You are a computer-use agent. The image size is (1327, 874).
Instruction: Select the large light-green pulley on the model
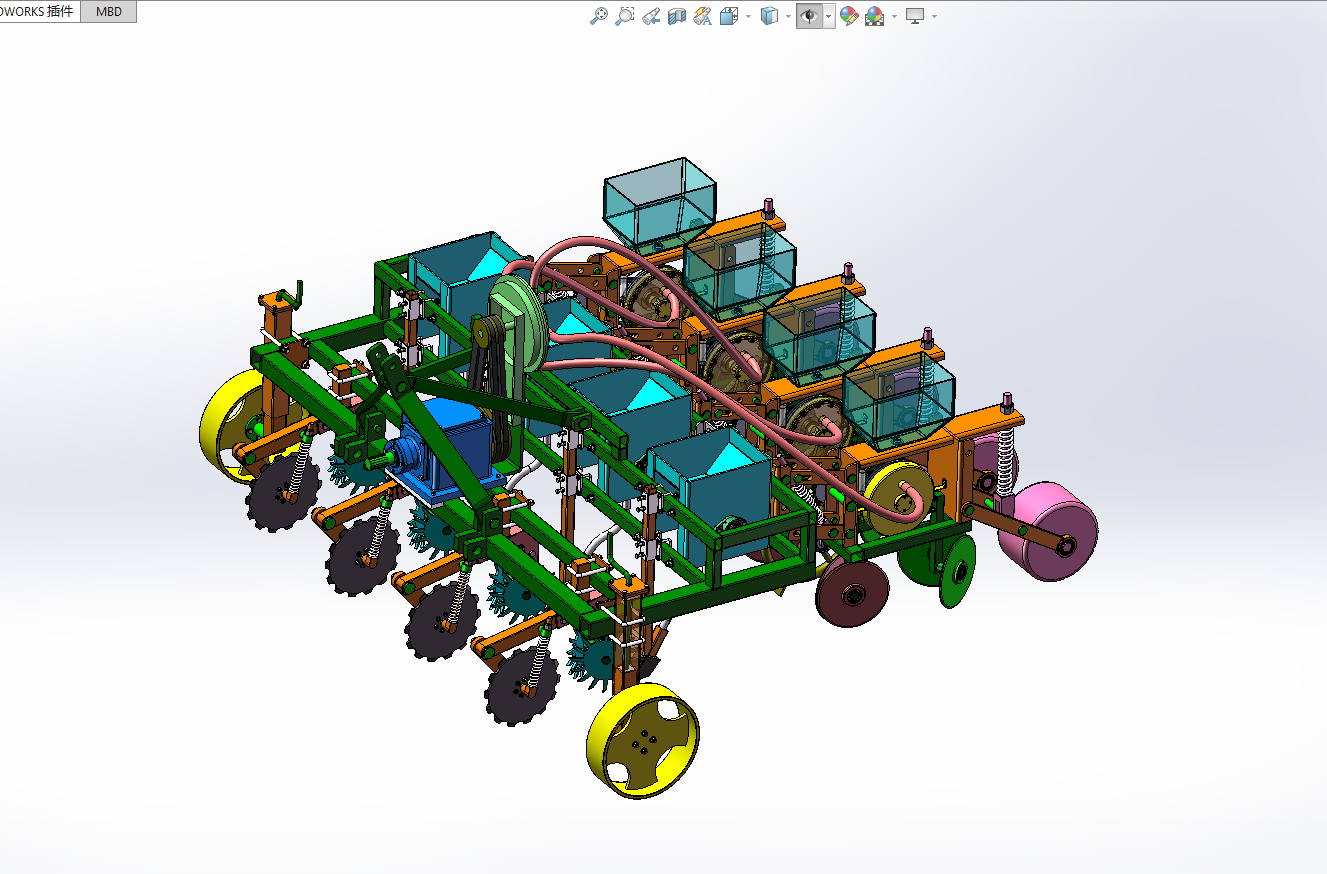click(x=517, y=323)
